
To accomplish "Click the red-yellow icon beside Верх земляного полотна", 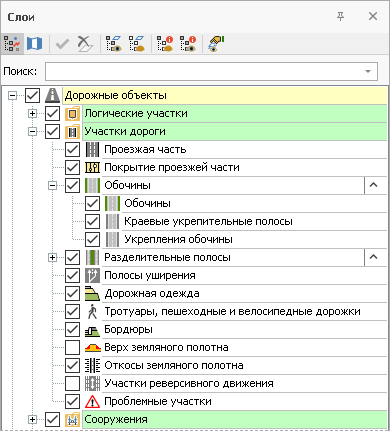I will (x=92, y=348).
